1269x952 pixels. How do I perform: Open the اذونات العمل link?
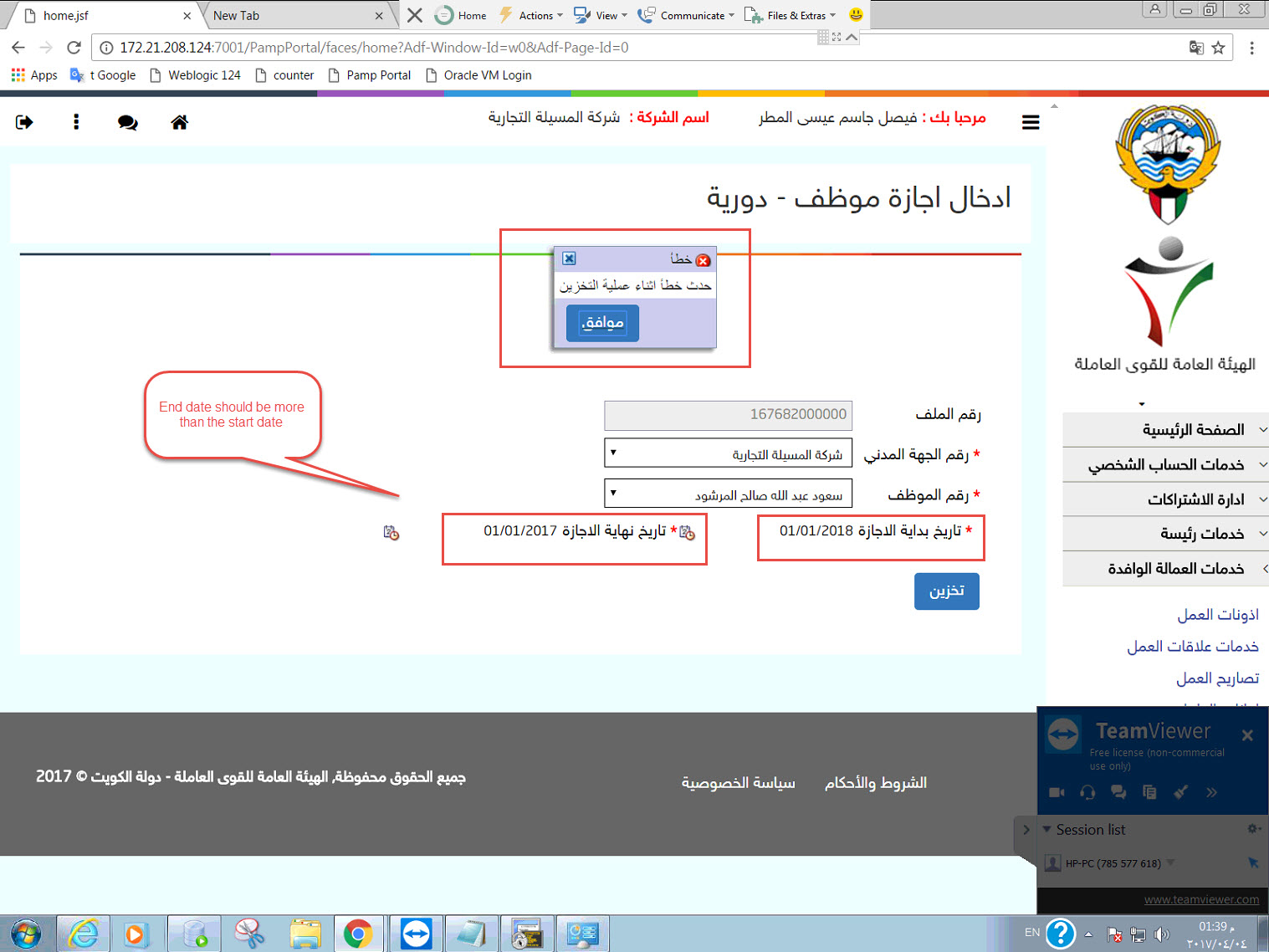1218,615
